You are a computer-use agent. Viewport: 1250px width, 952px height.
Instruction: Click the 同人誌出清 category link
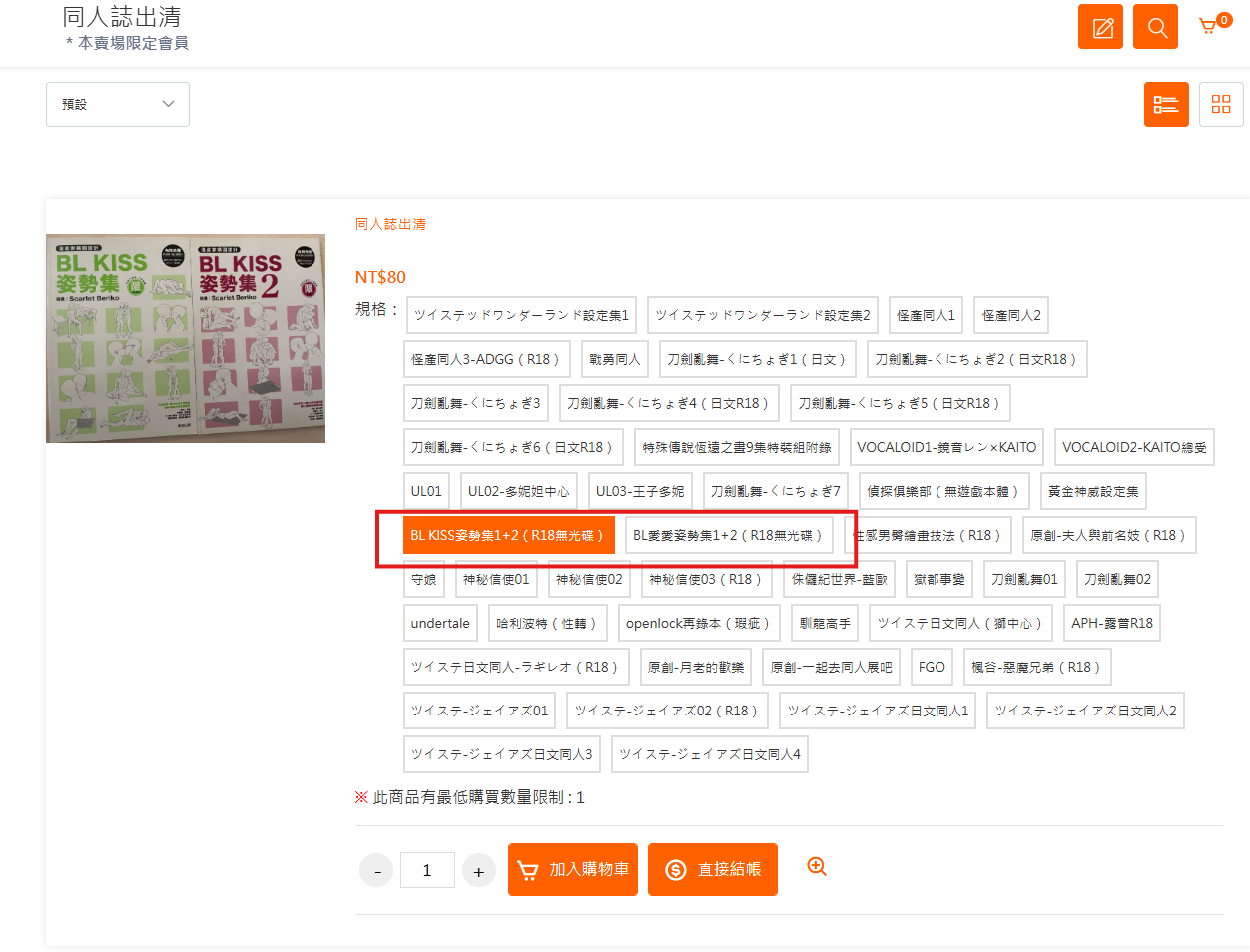(390, 224)
